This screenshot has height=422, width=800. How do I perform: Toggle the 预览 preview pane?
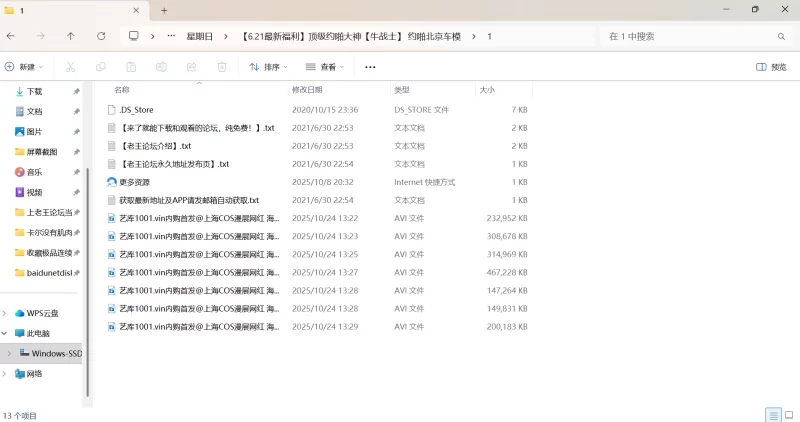coord(770,67)
